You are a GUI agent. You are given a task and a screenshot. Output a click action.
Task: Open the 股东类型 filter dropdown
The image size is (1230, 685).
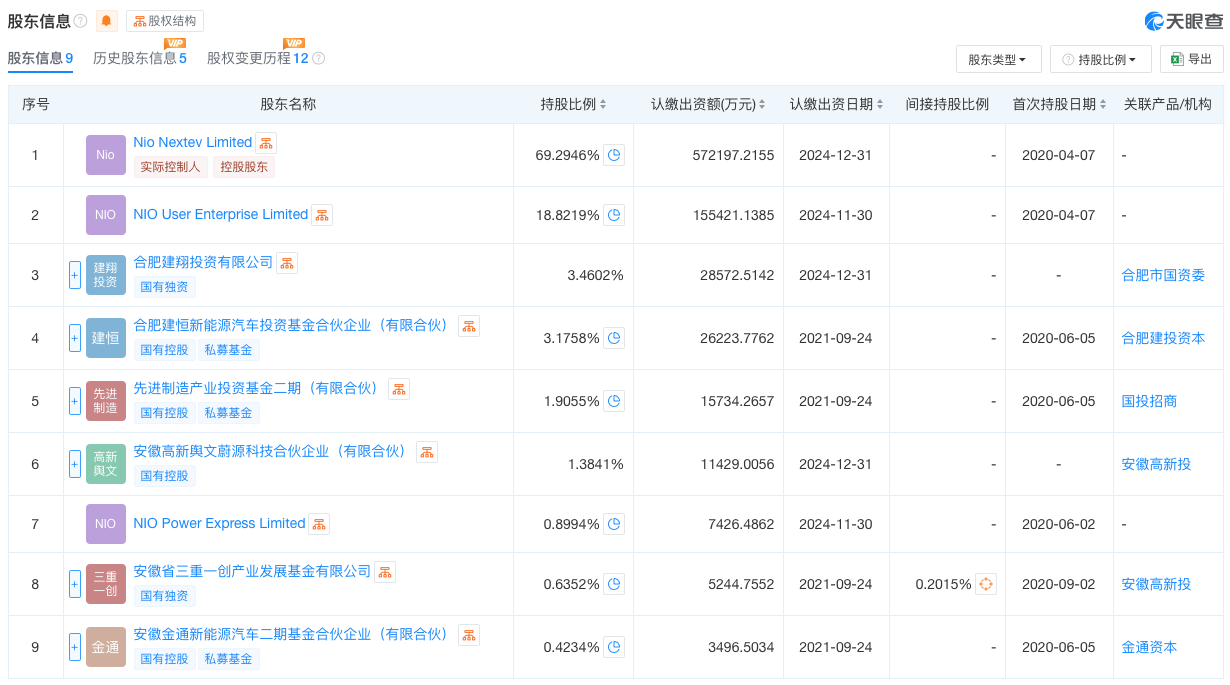(x=998, y=58)
